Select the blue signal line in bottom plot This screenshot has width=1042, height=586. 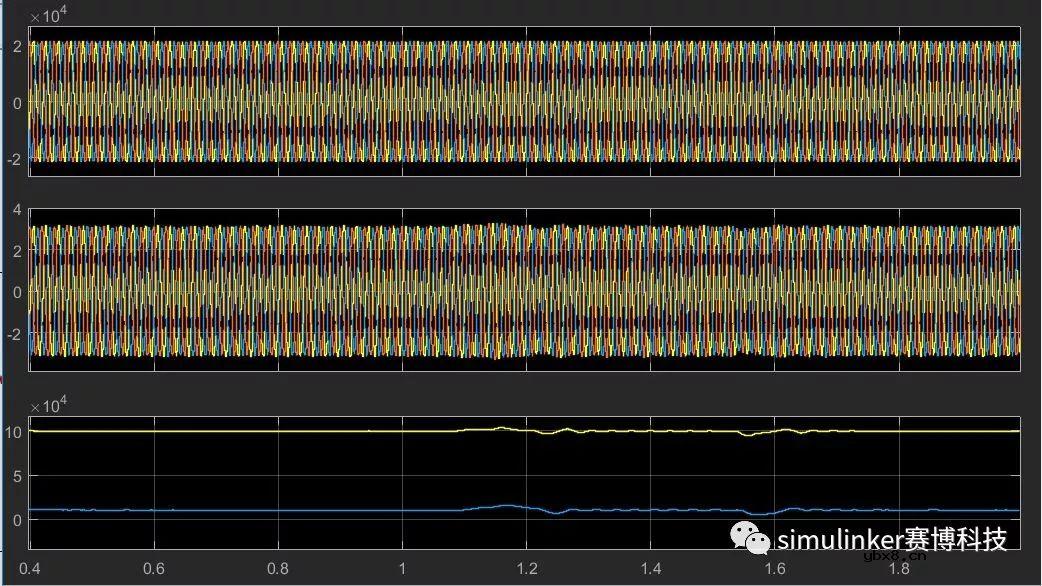[x=250, y=510]
